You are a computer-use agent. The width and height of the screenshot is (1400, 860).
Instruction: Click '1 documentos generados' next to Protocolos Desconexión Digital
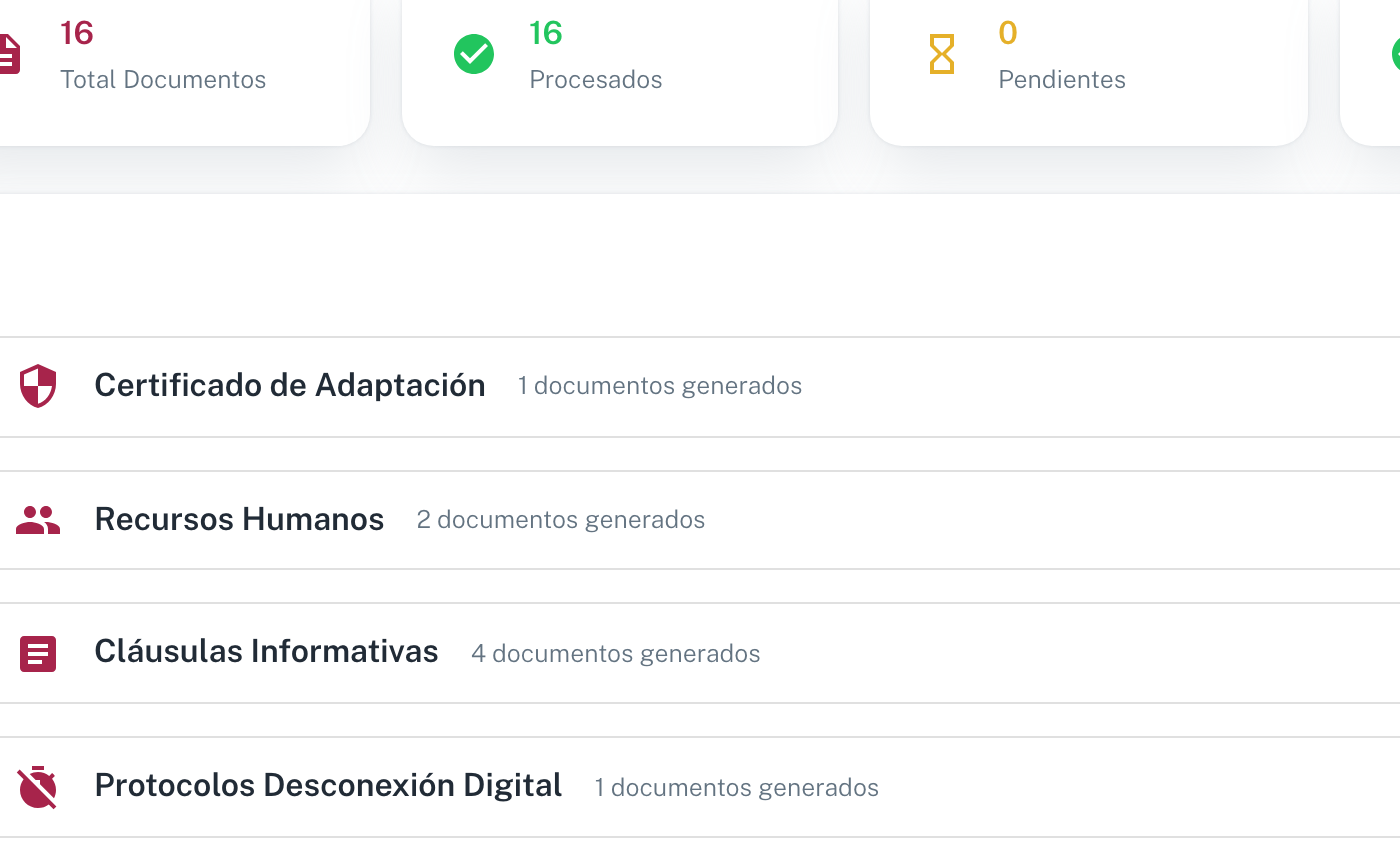pyautogui.click(x=737, y=788)
